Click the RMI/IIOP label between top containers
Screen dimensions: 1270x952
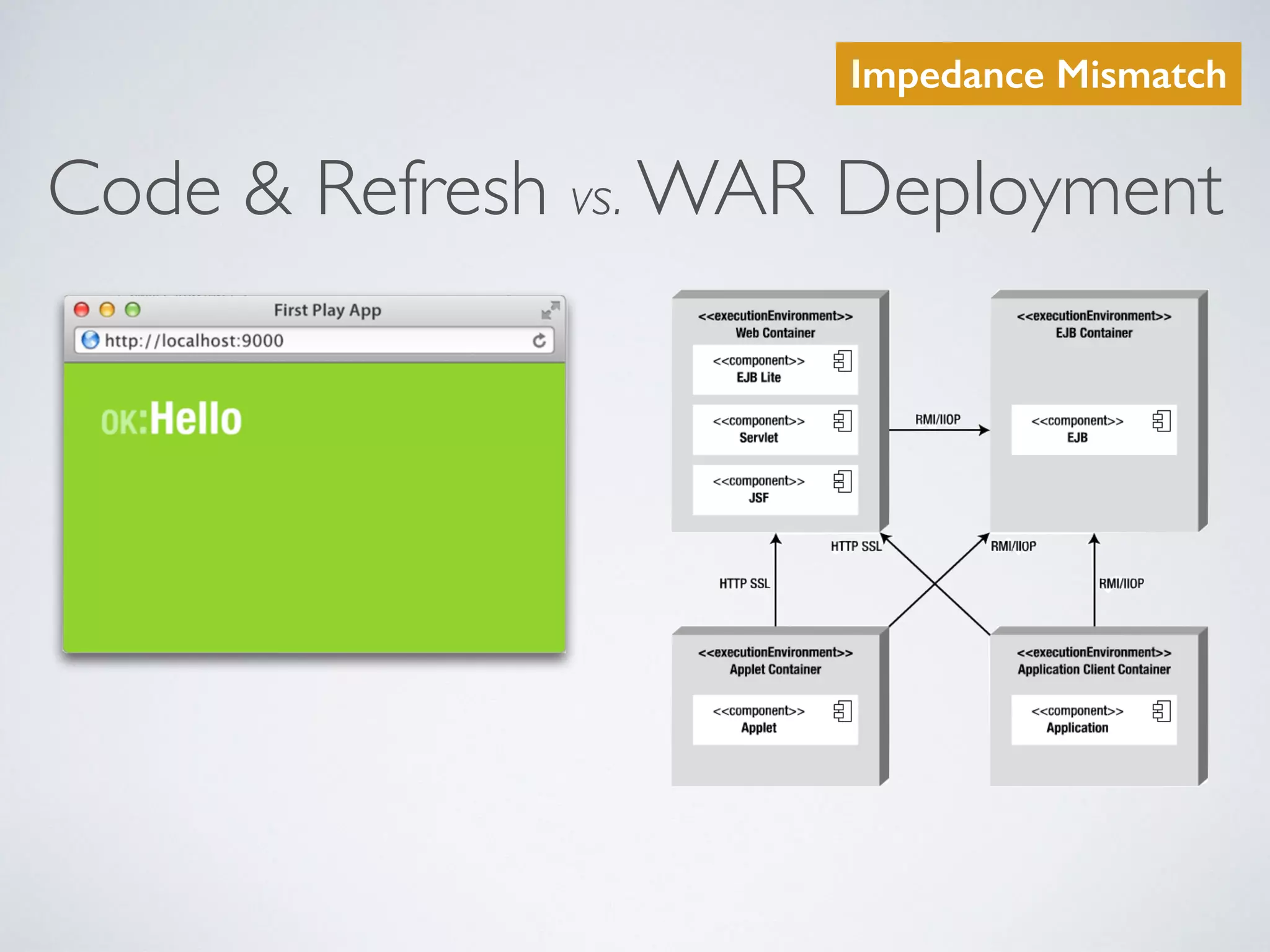(938, 420)
